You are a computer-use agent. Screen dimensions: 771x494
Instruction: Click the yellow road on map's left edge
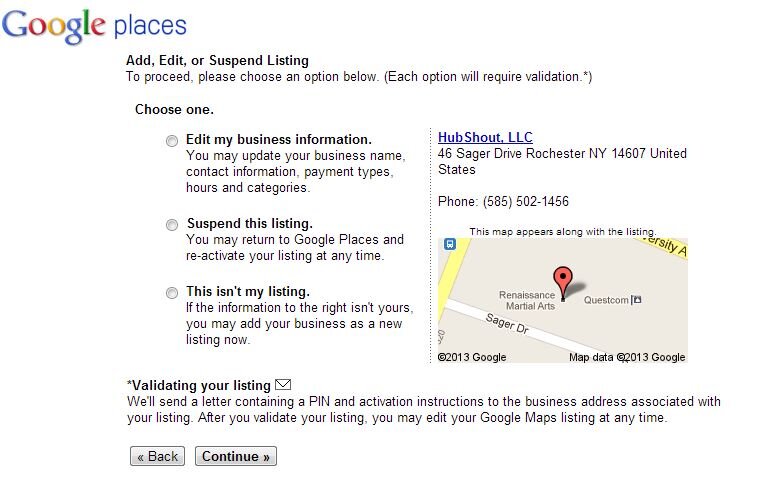point(446,275)
